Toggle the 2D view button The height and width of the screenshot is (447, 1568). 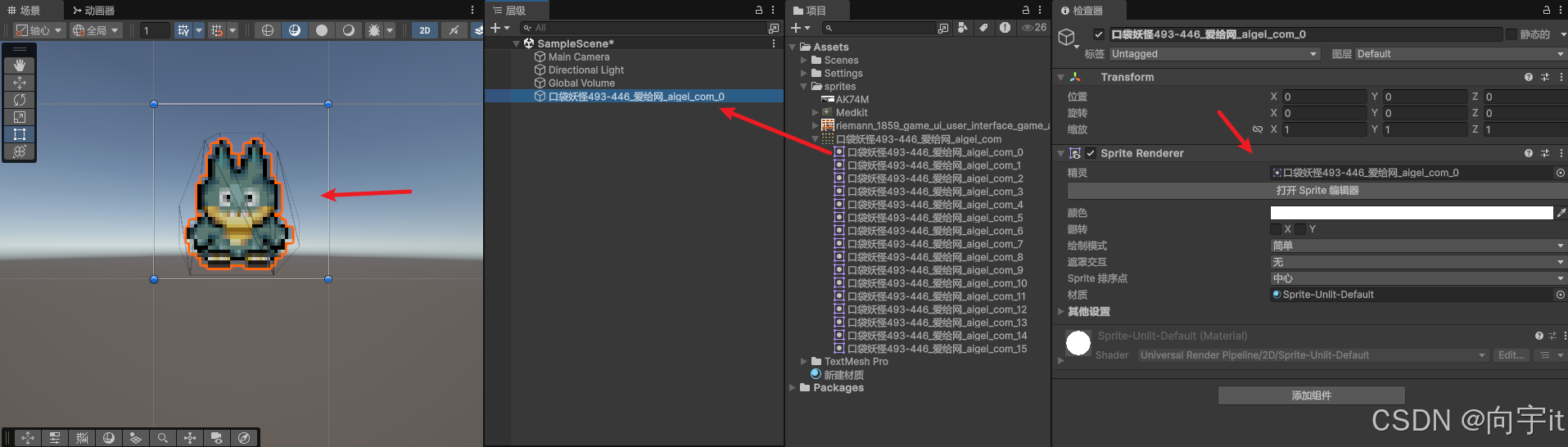424,30
